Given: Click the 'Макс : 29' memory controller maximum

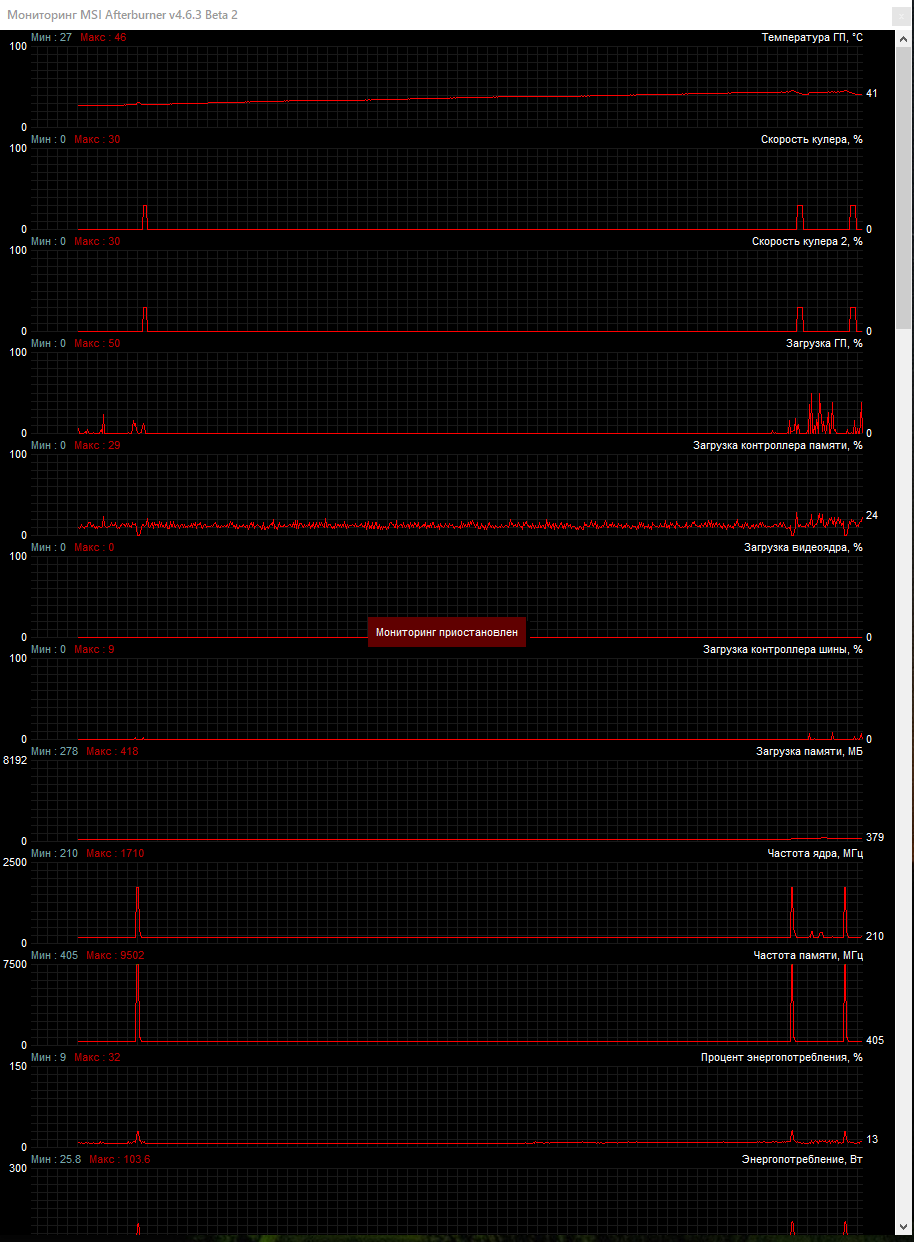Looking at the screenshot, I should pyautogui.click(x=97, y=445).
